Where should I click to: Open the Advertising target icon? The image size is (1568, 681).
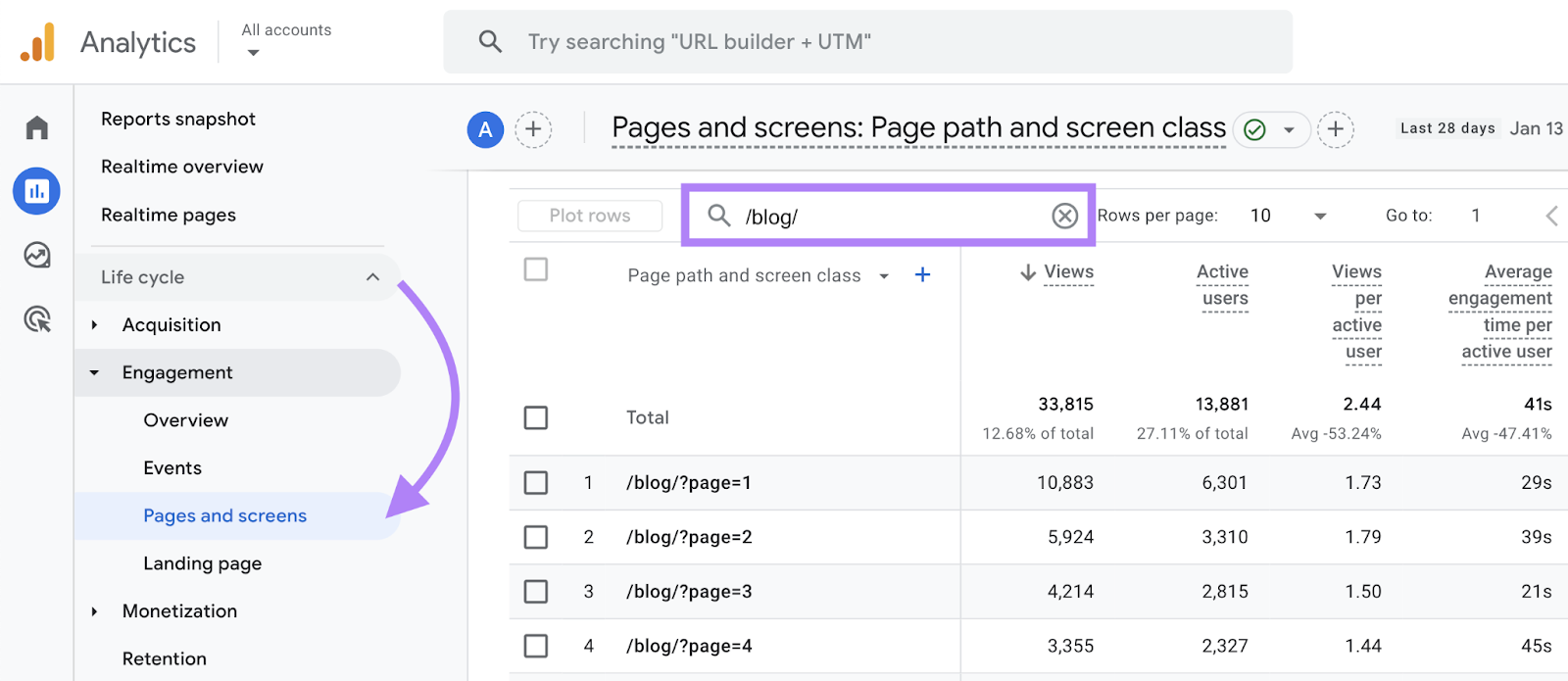(x=37, y=319)
